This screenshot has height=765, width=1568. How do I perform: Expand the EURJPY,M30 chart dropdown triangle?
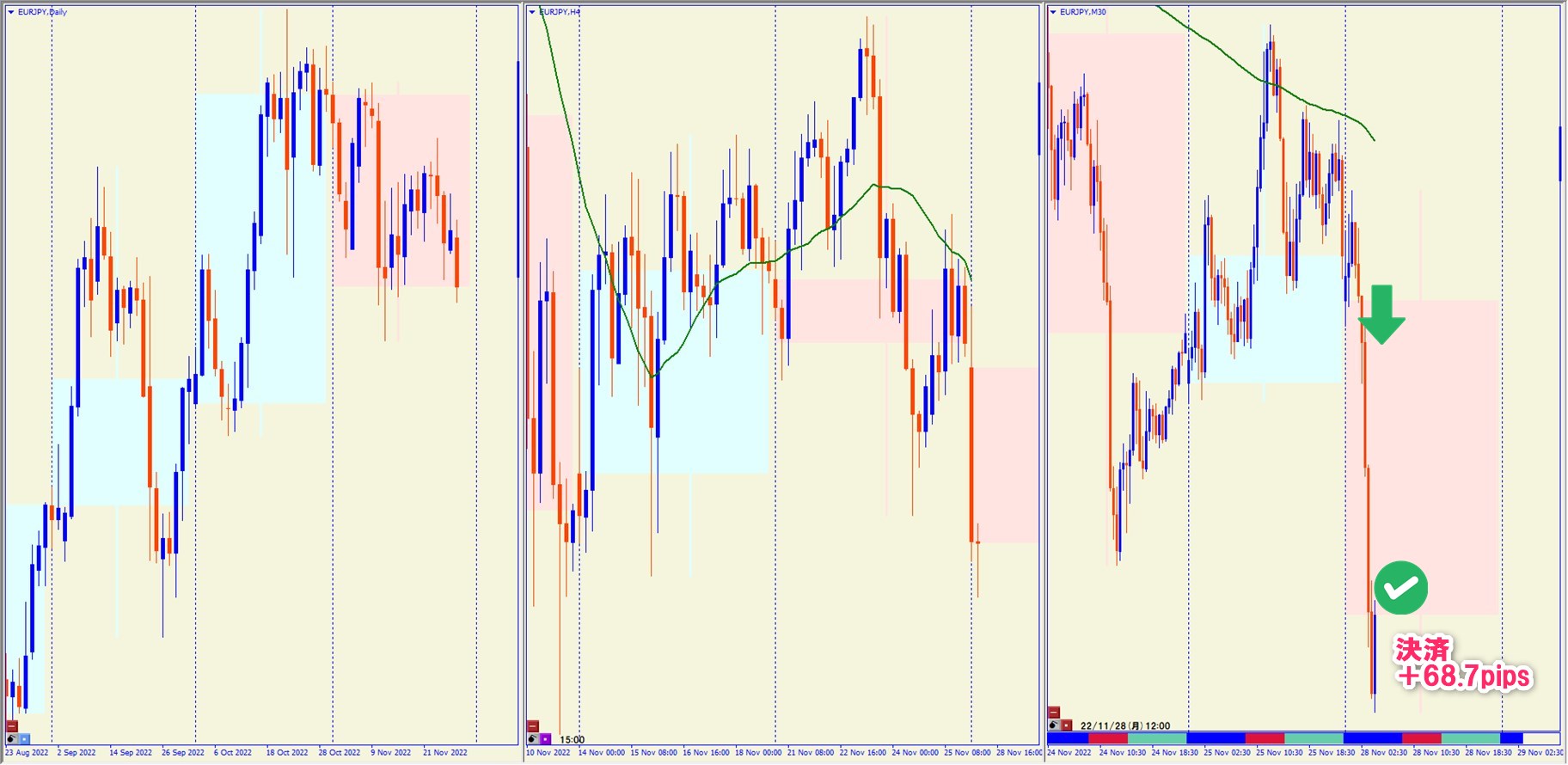tap(1053, 12)
